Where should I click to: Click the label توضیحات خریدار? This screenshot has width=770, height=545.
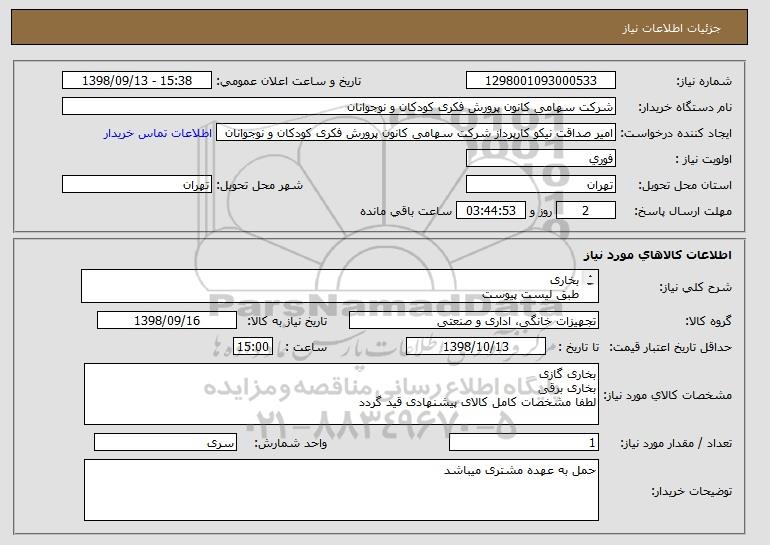[x=691, y=491]
